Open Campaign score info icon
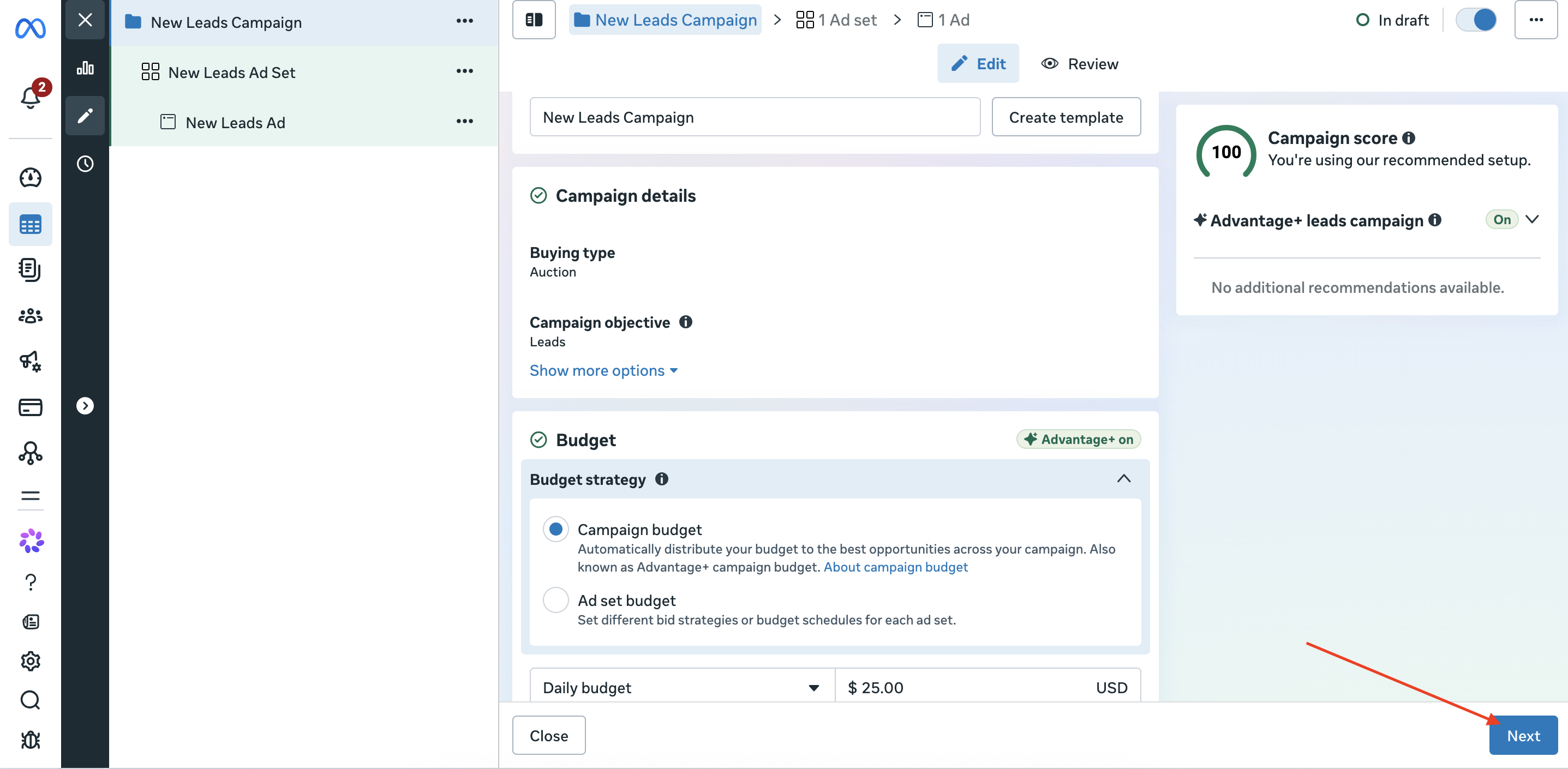Screen dimensions: 1568x769 tap(1409, 138)
